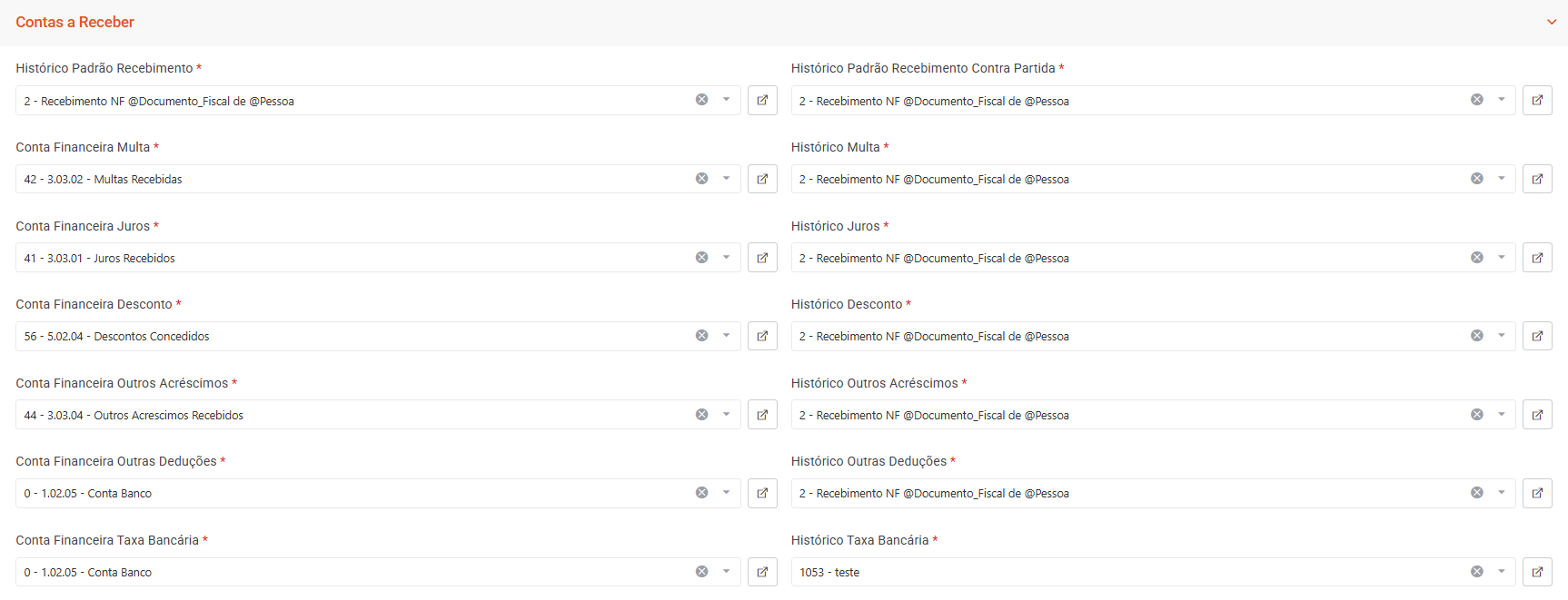Clear Conta Financeira Outros Acréscimos value
Viewport: 1568px width, 600px height.
tap(701, 415)
